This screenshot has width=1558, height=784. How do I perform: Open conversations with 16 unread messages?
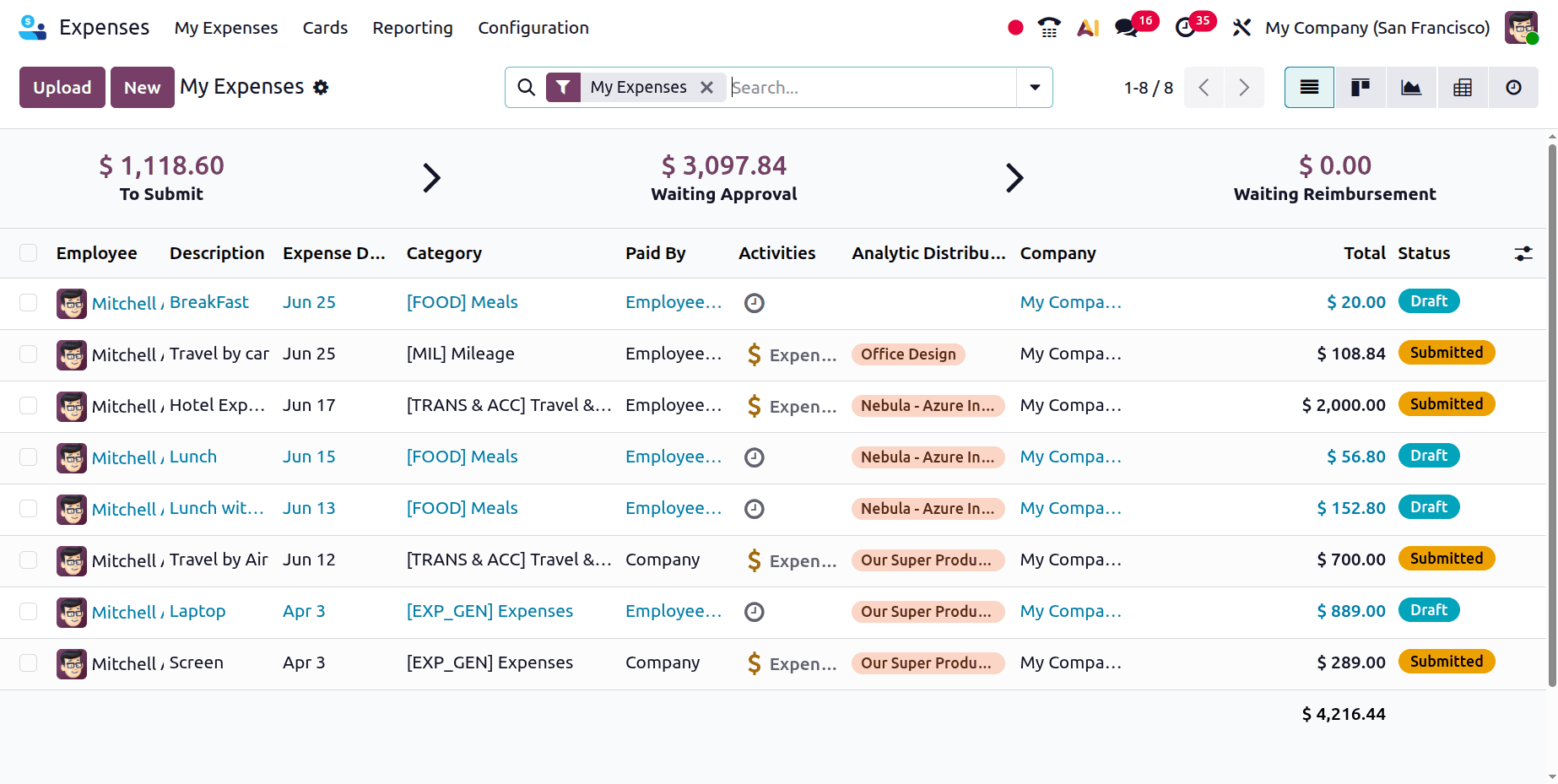pyautogui.click(x=1135, y=26)
